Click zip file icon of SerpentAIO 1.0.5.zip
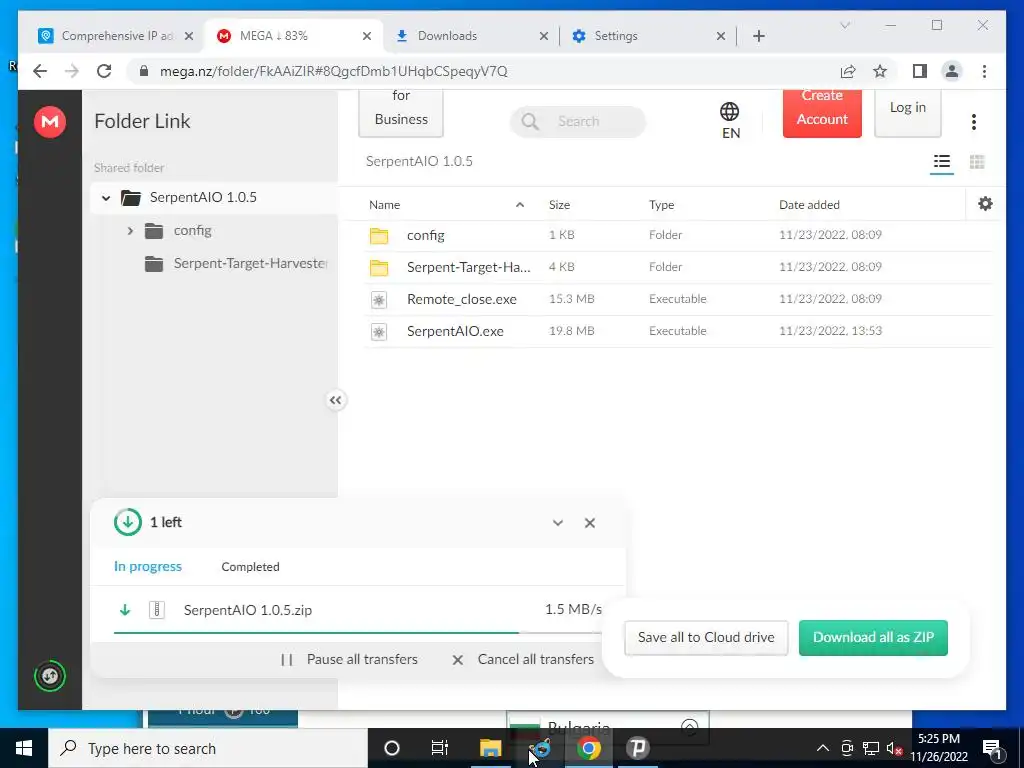Image resolution: width=1024 pixels, height=768 pixels. [x=157, y=610]
